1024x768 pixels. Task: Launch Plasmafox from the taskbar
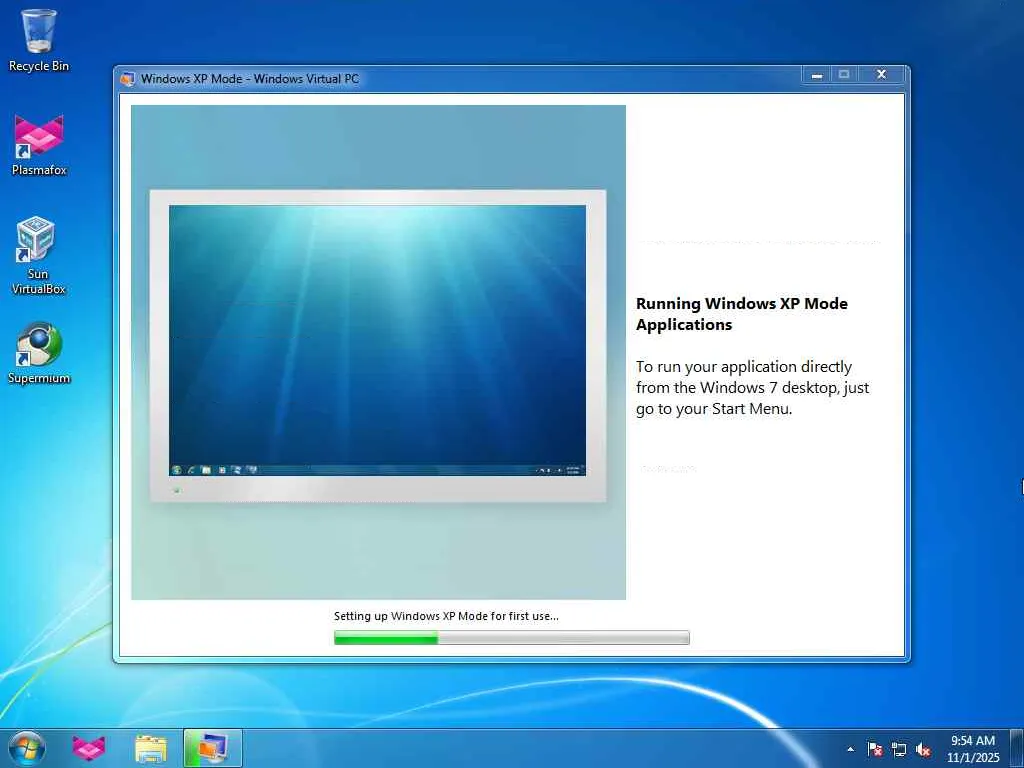pyautogui.click(x=89, y=748)
